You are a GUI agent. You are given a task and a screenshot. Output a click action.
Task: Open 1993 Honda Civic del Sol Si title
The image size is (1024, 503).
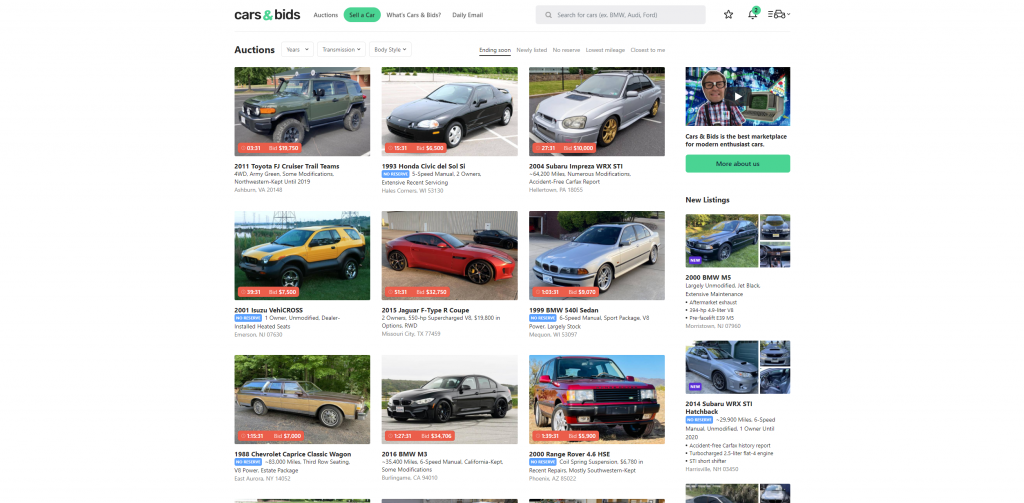click(423, 167)
